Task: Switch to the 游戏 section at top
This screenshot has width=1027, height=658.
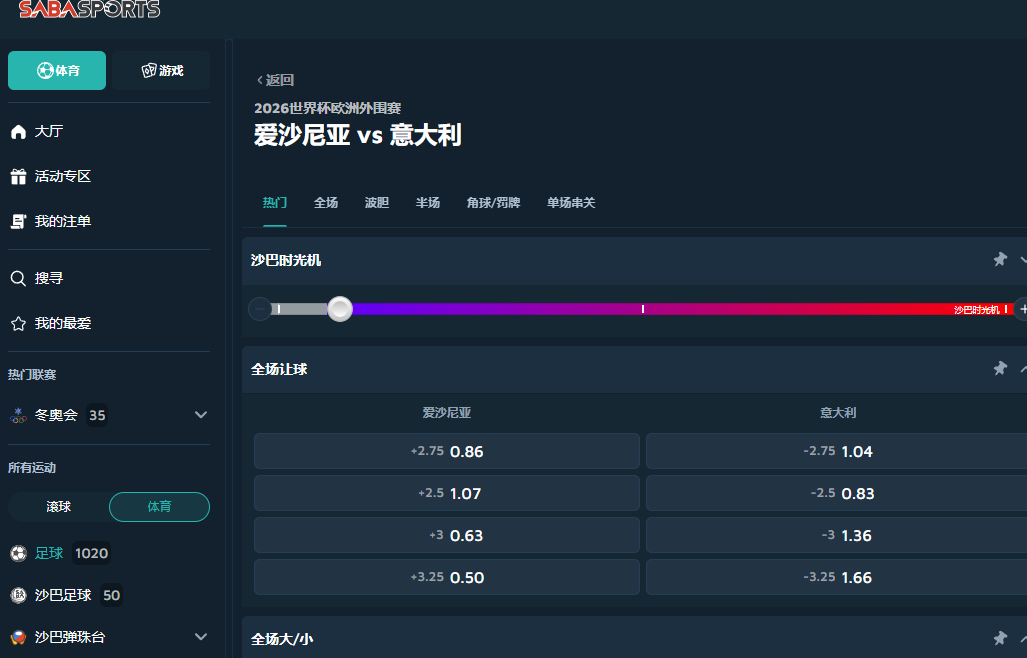Action: tap(161, 71)
